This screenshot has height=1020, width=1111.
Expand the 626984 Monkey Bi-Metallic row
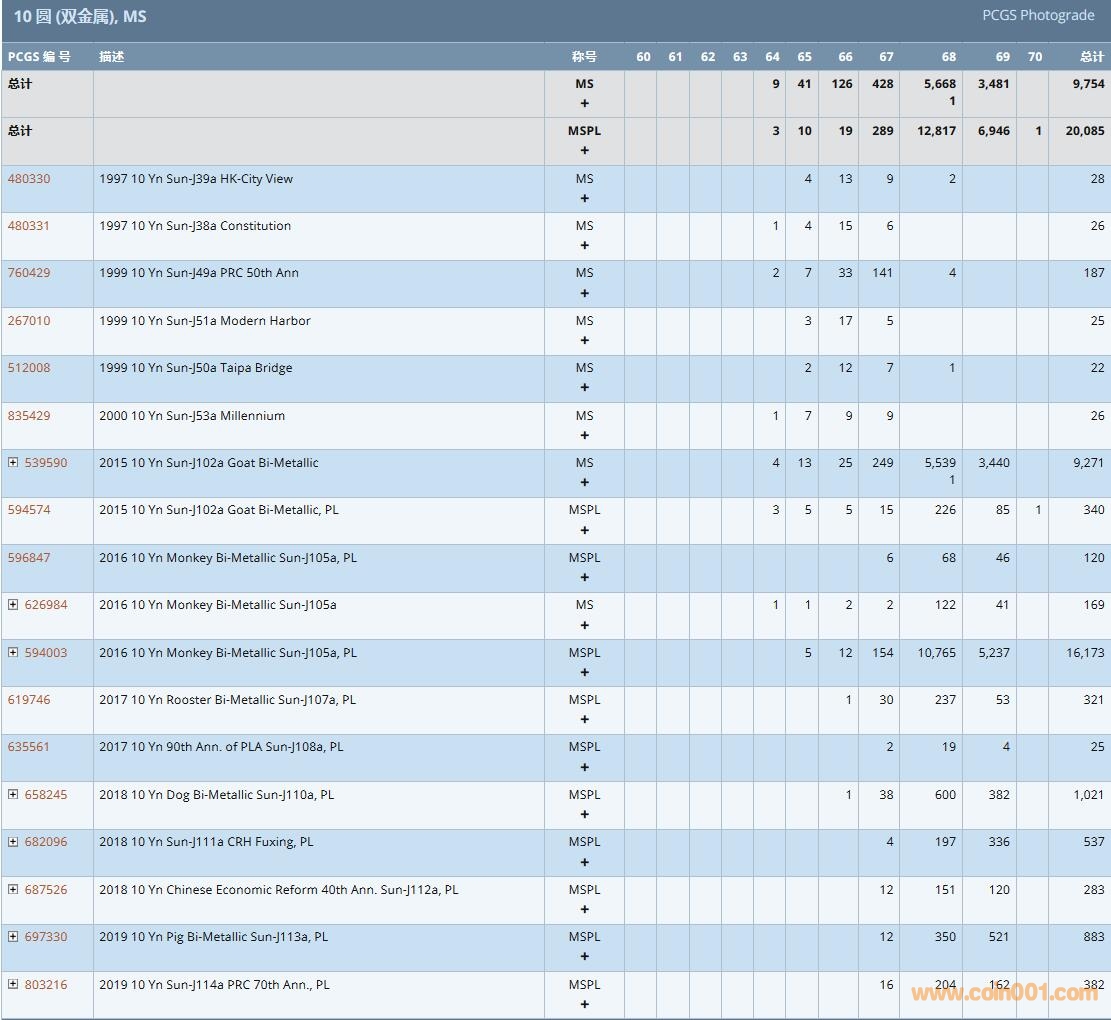[13, 605]
